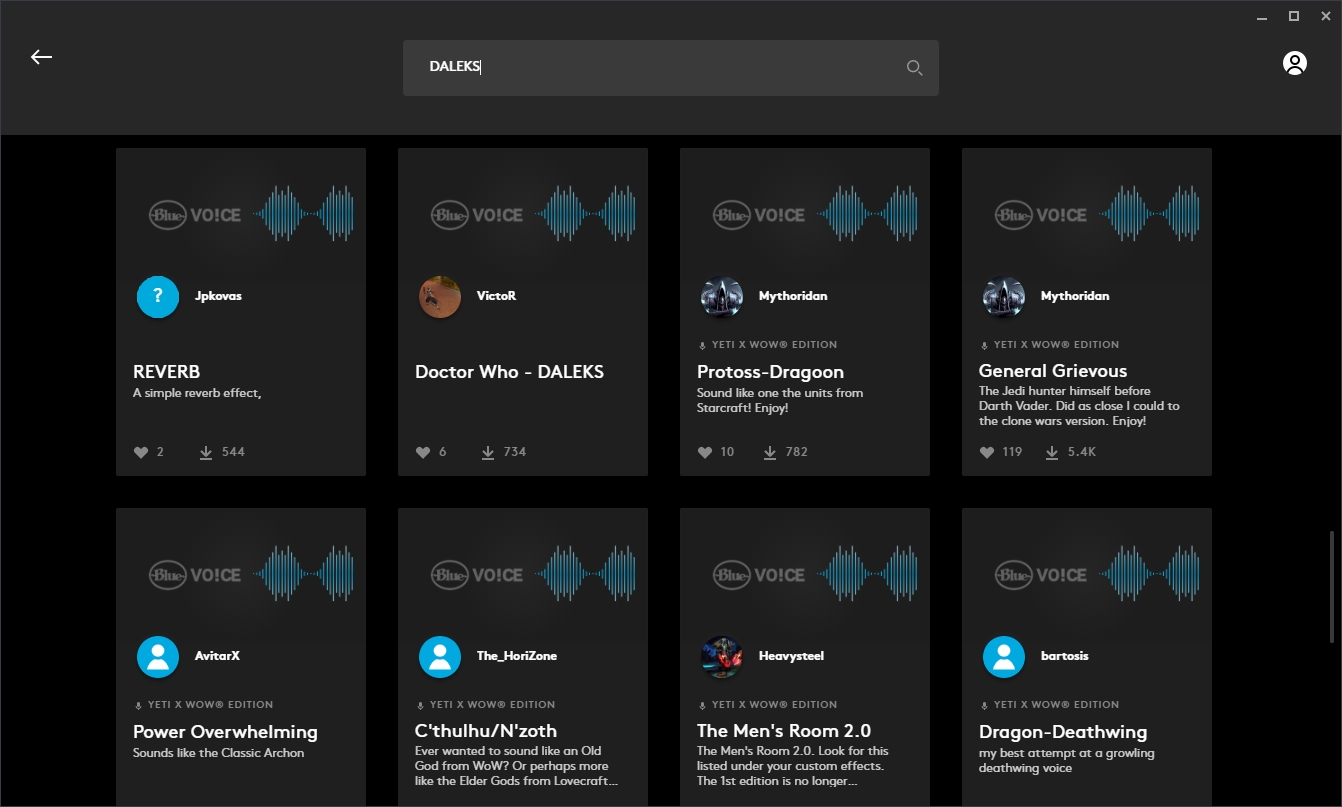Viewport: 1342px width, 807px height.
Task: Click author name Mythoridan on General Grievous card
Action: 1075,296
